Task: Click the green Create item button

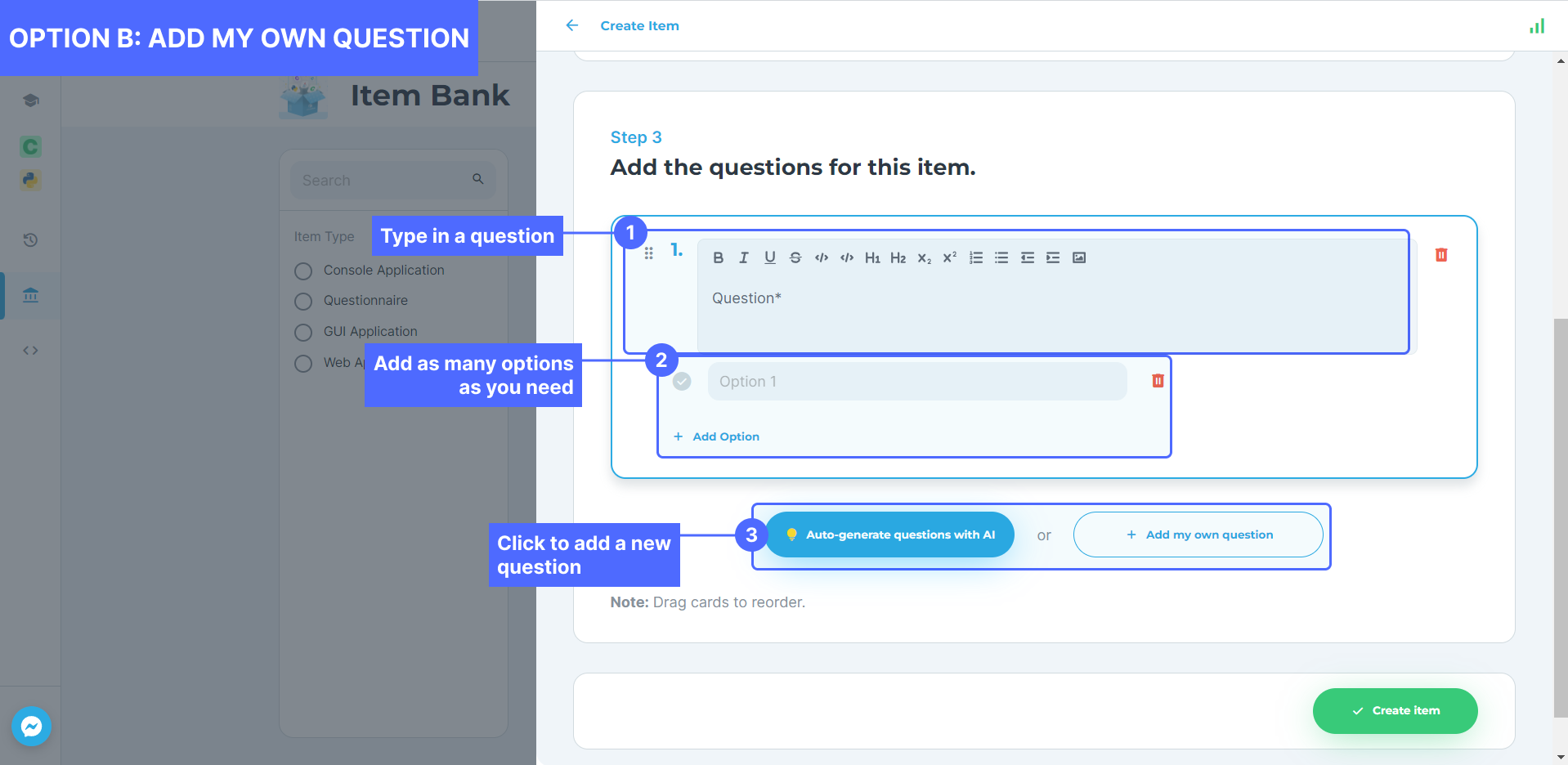Action: [x=1394, y=710]
